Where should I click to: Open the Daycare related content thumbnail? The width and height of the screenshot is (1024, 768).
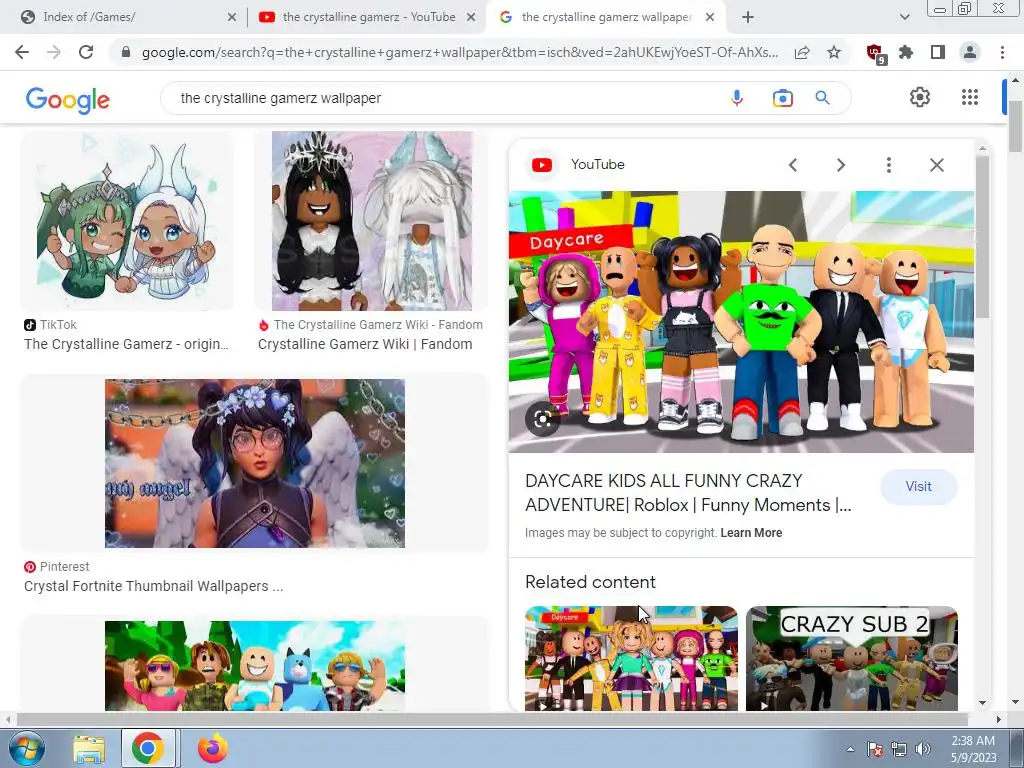point(632,658)
